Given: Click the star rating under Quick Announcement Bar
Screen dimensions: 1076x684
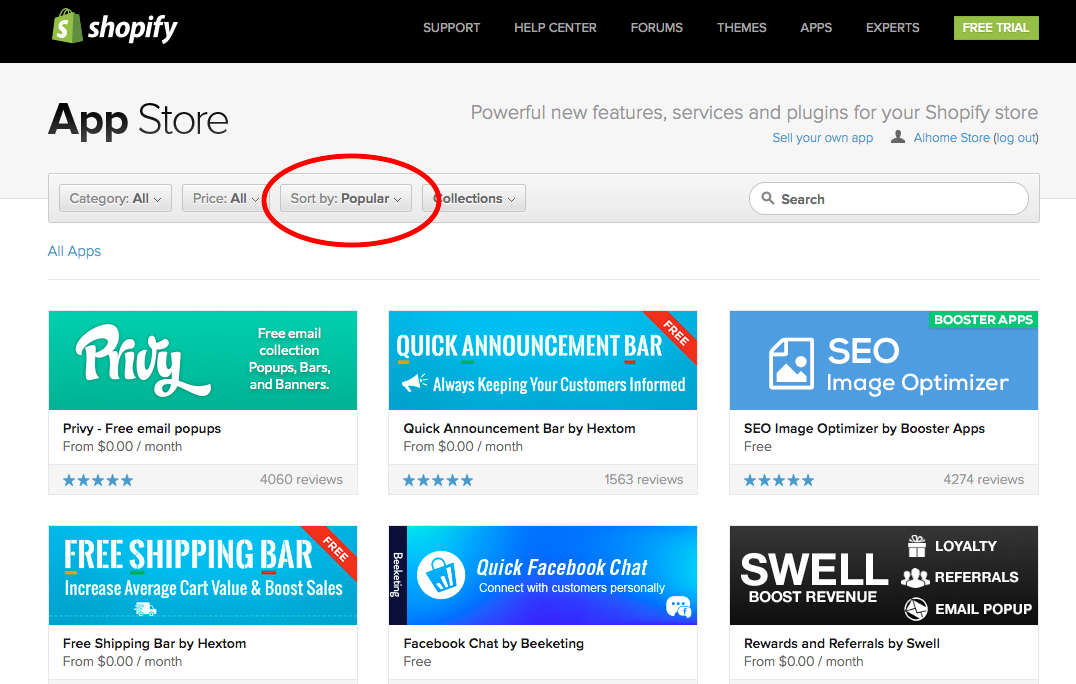Looking at the screenshot, I should (x=438, y=480).
